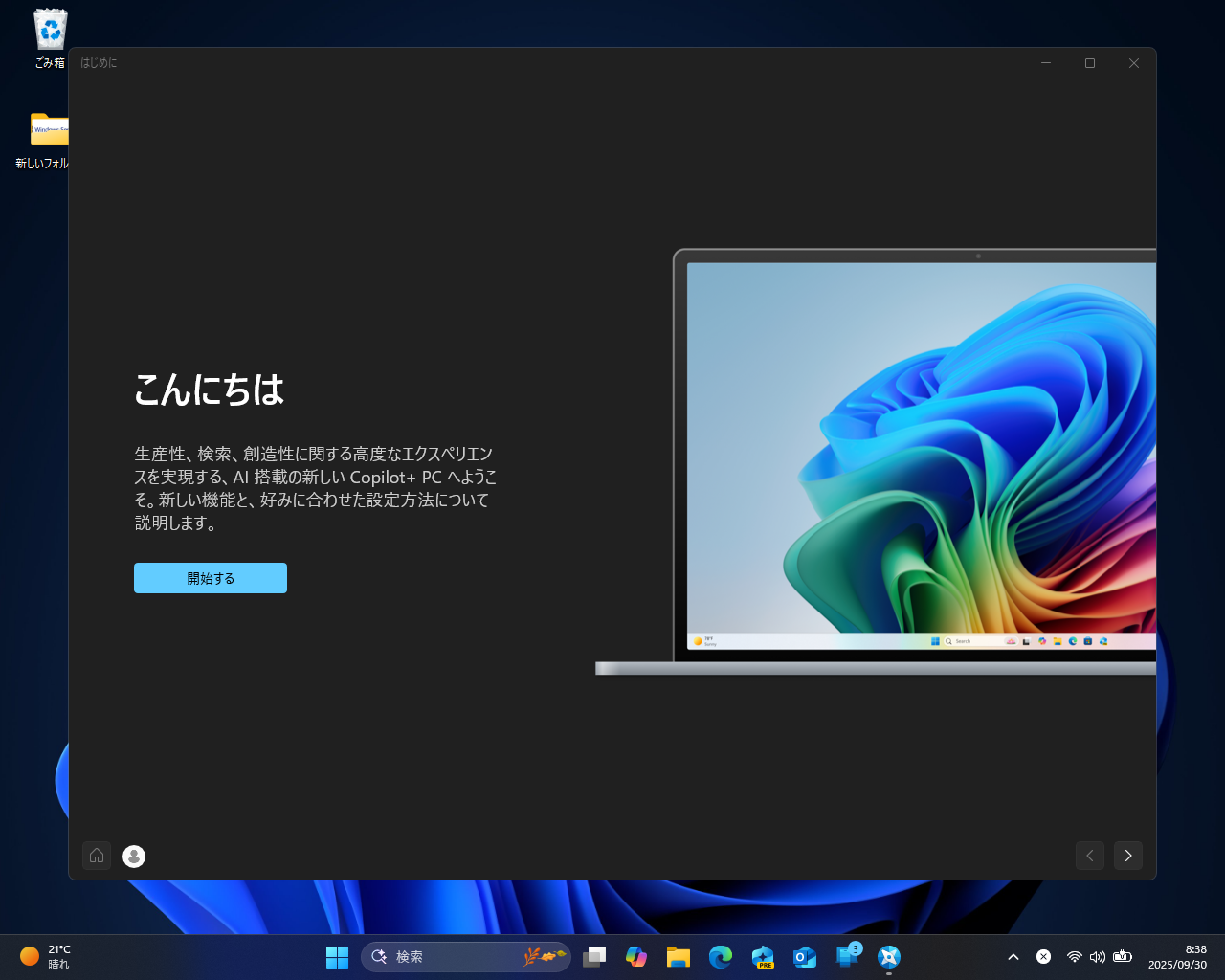Viewport: 1225px width, 980px height.
Task: Go to the next Get Started page
Action: click(1127, 856)
